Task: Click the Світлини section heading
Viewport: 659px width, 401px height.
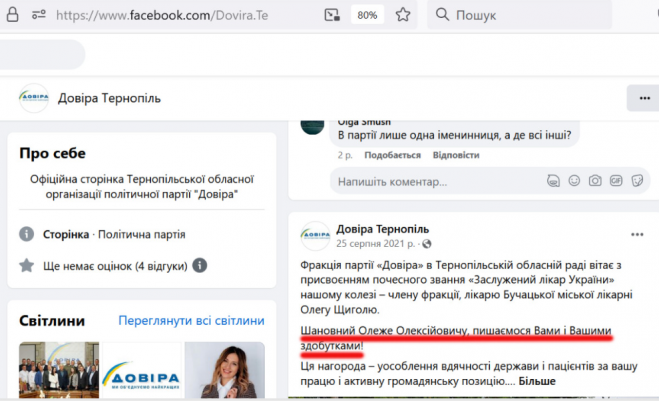Action: pos(52,321)
